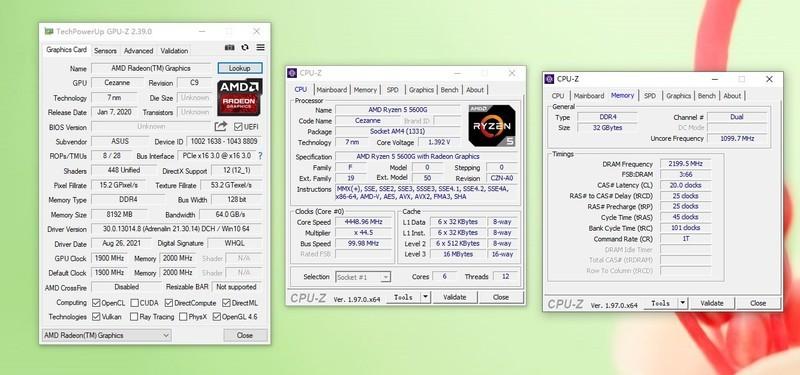Screen dimensions: 800x375
Task: Open the Socket #1 selection dropdown
Action: [363, 277]
